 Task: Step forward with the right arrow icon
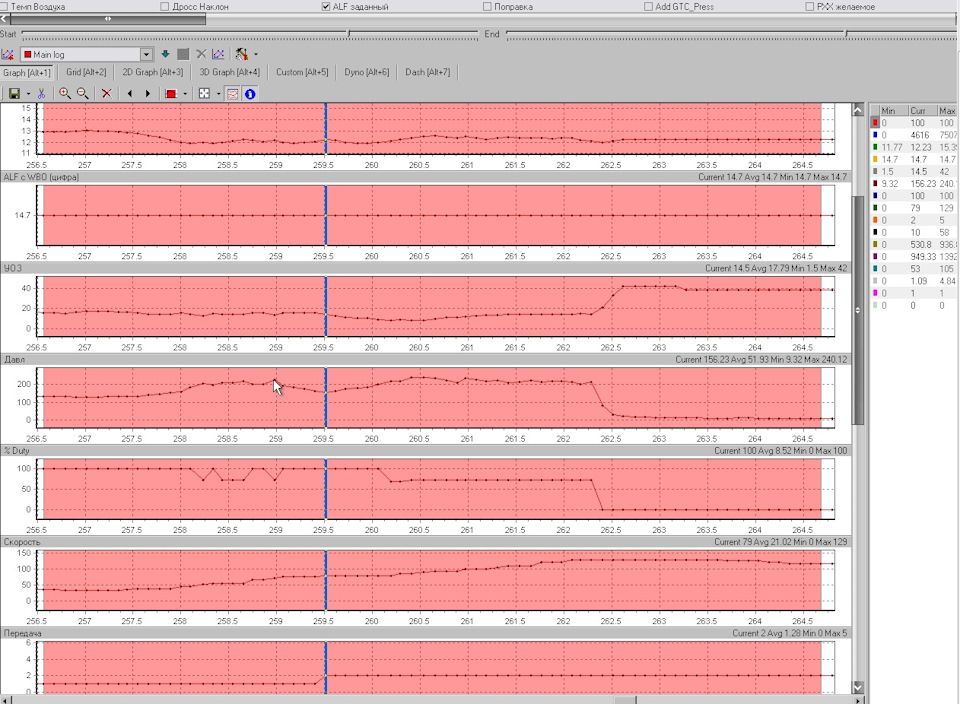(x=148, y=93)
